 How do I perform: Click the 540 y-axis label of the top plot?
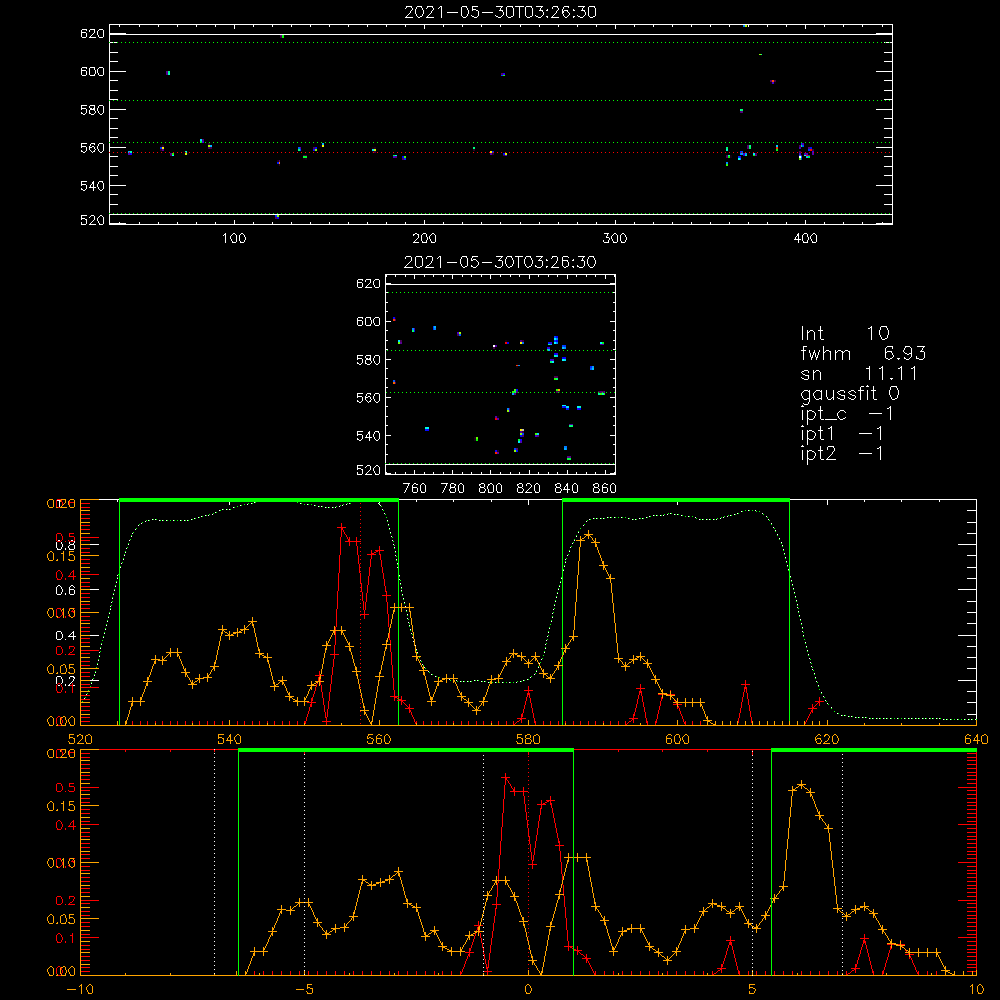[92, 186]
